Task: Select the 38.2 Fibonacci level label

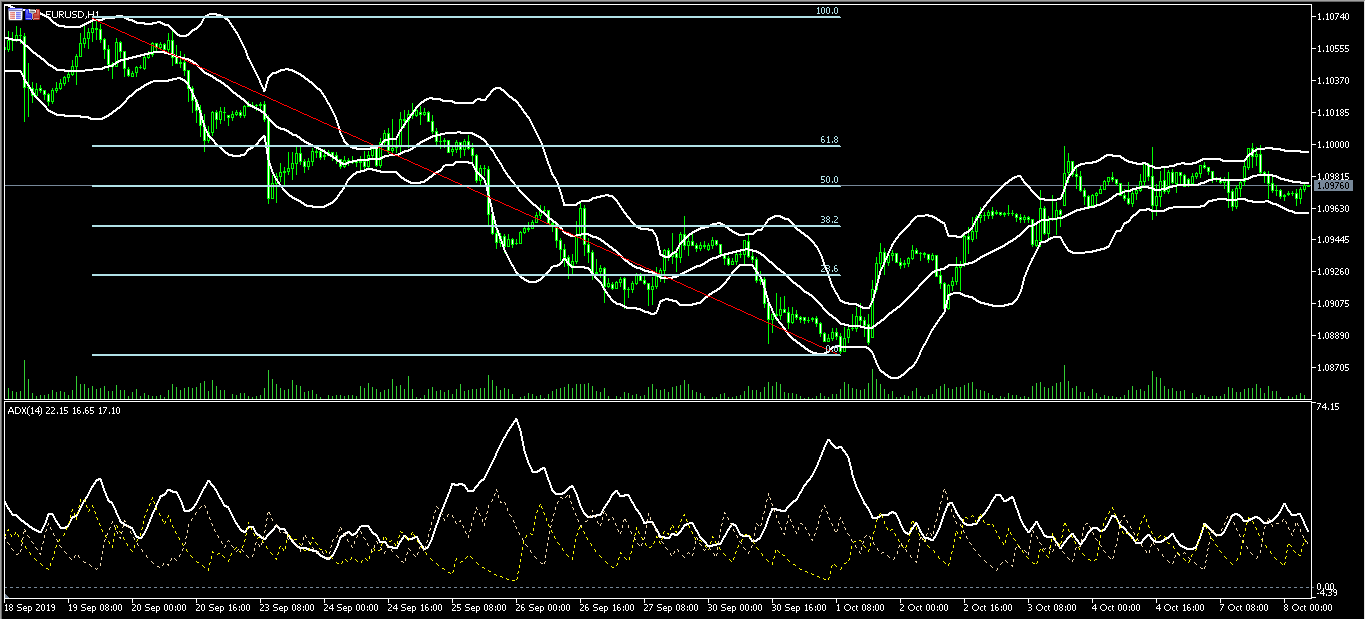Action: 828,220
